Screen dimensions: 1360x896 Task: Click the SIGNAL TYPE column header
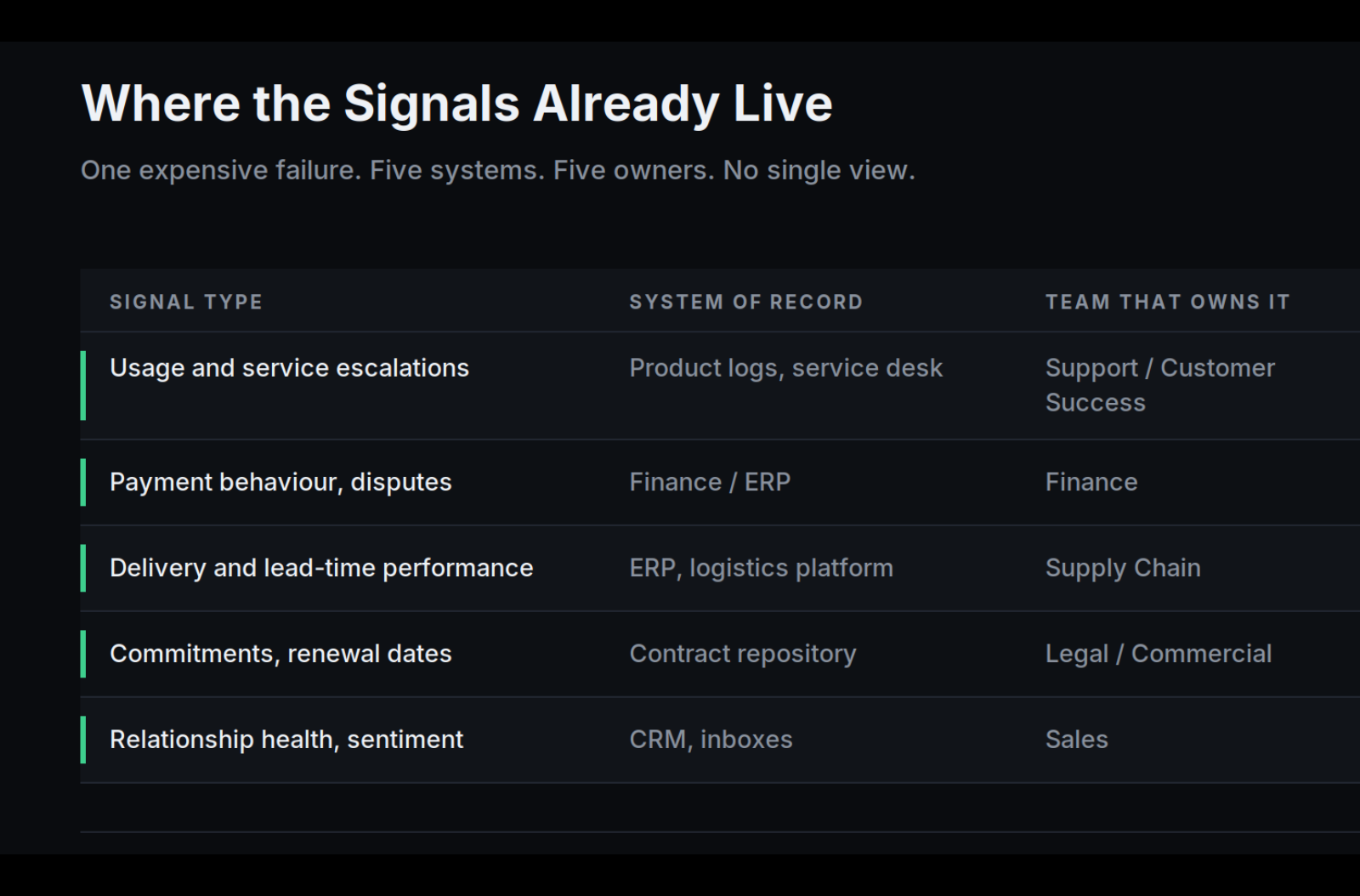pos(186,302)
